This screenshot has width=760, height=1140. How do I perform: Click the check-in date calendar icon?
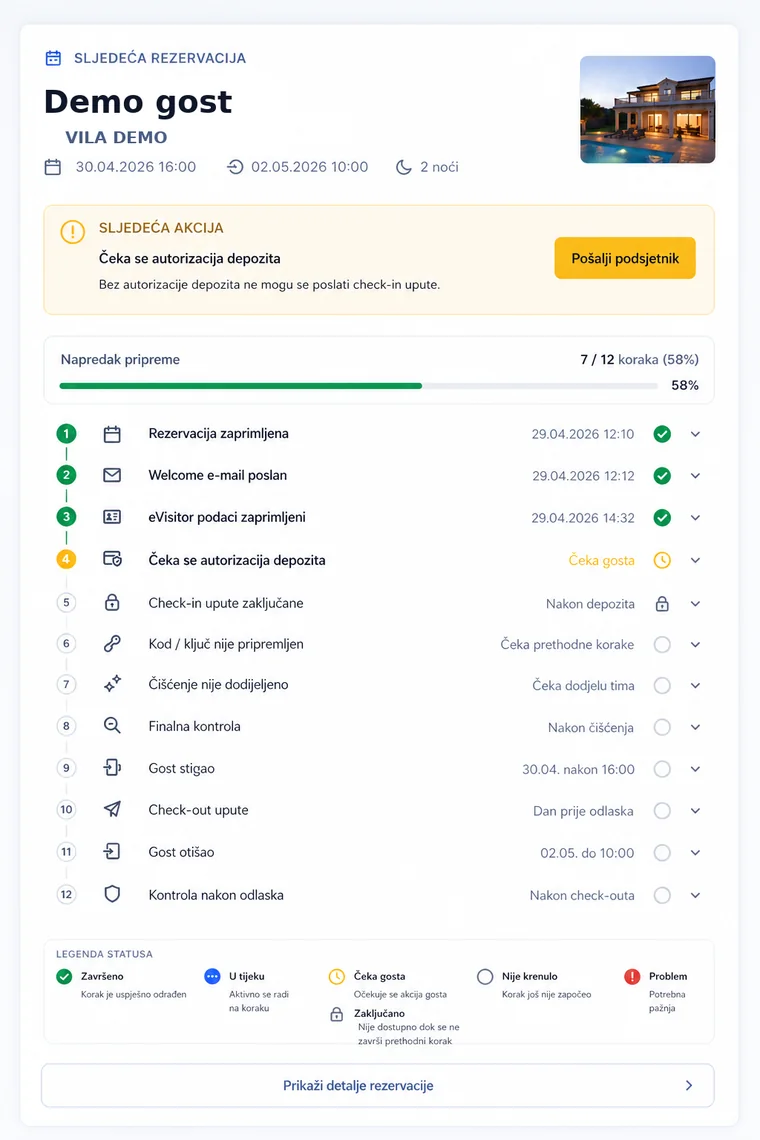click(x=53, y=167)
